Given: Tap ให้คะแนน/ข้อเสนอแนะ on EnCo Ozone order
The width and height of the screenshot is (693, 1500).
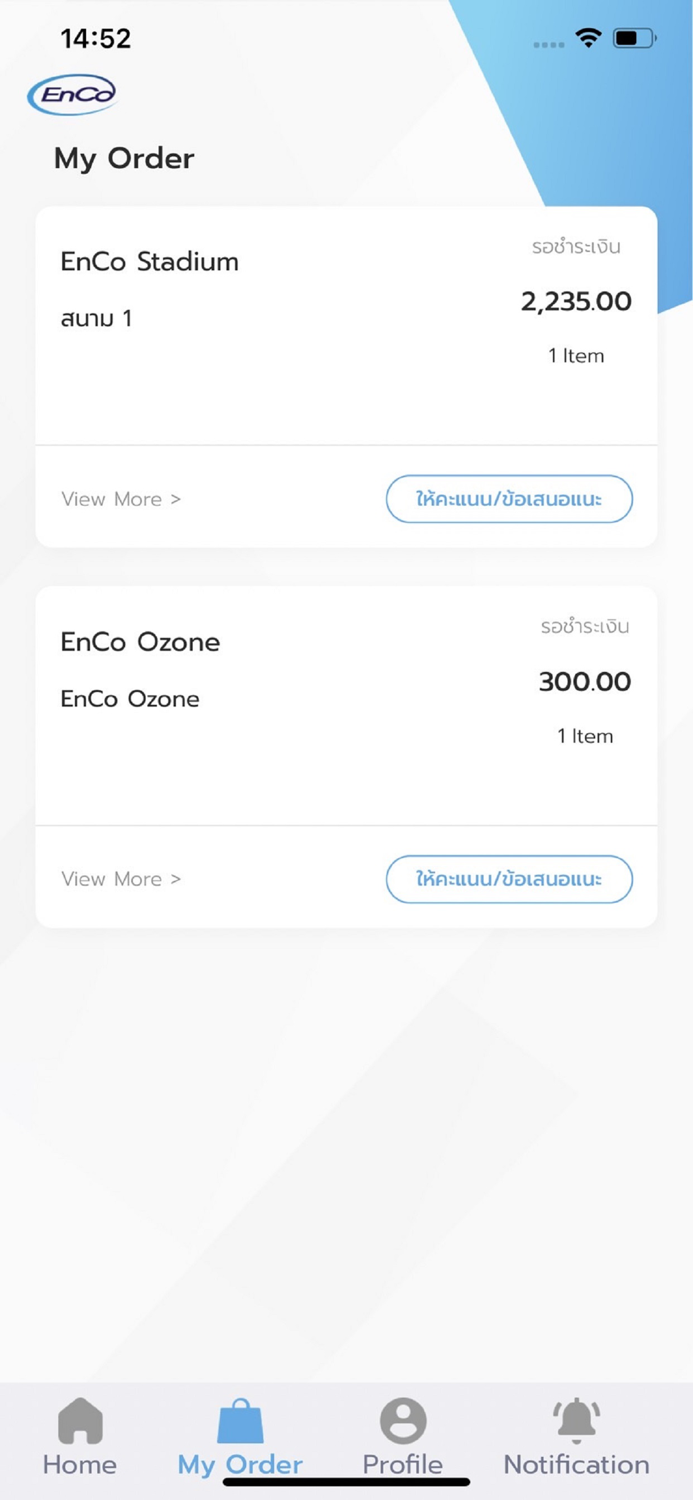Looking at the screenshot, I should click(x=509, y=879).
